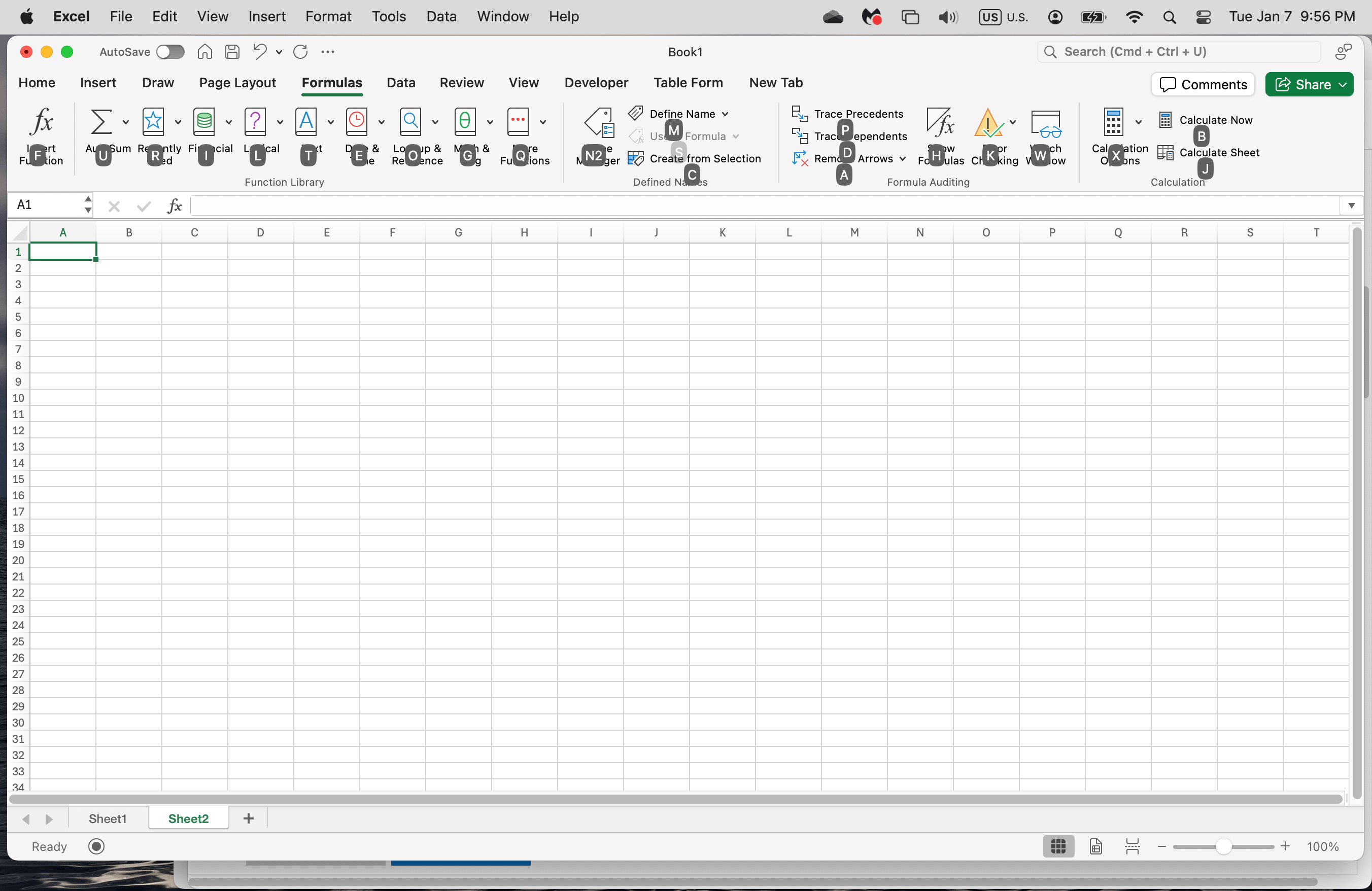Open the Calculation Options dropdown arrow
Image resolution: width=1372 pixels, height=891 pixels.
(x=1139, y=122)
